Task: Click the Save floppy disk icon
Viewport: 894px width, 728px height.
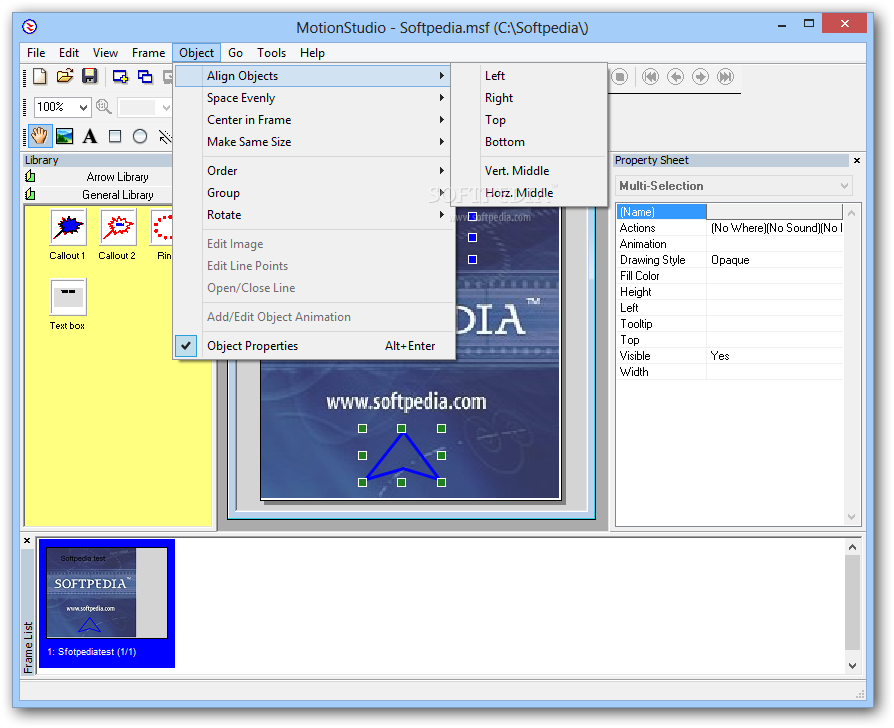Action: click(90, 76)
